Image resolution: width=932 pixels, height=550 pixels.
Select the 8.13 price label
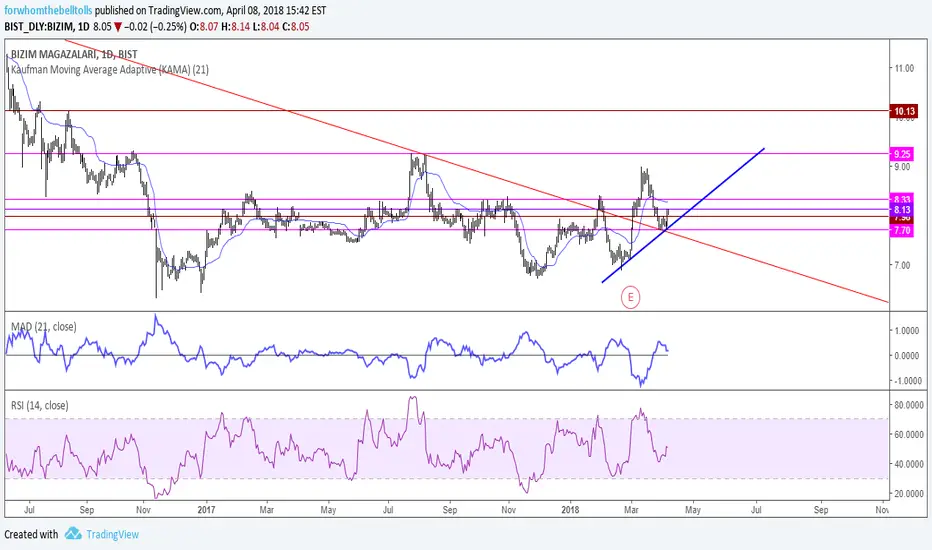coord(901,209)
